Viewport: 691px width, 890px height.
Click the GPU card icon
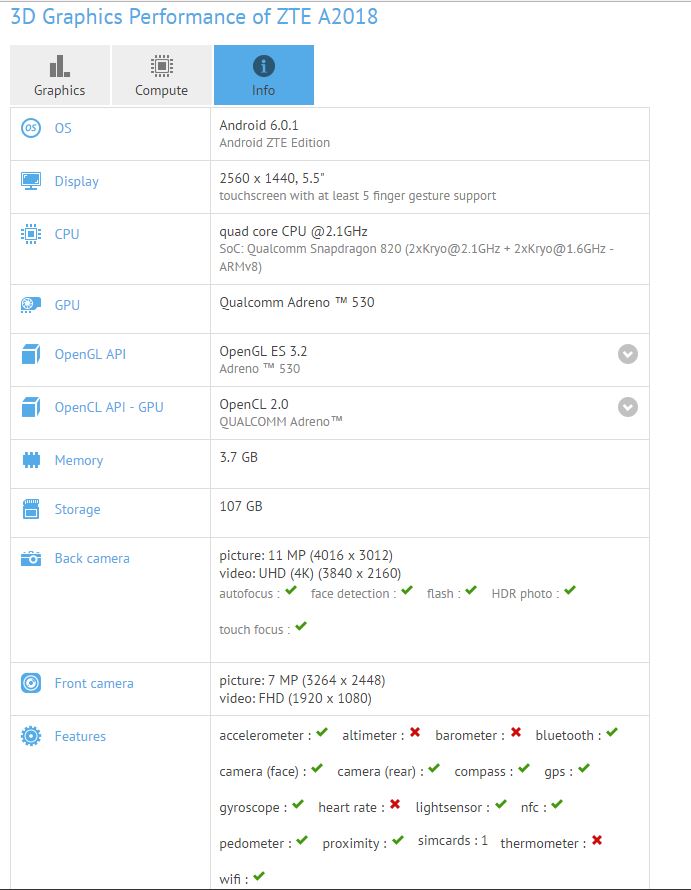(x=31, y=305)
